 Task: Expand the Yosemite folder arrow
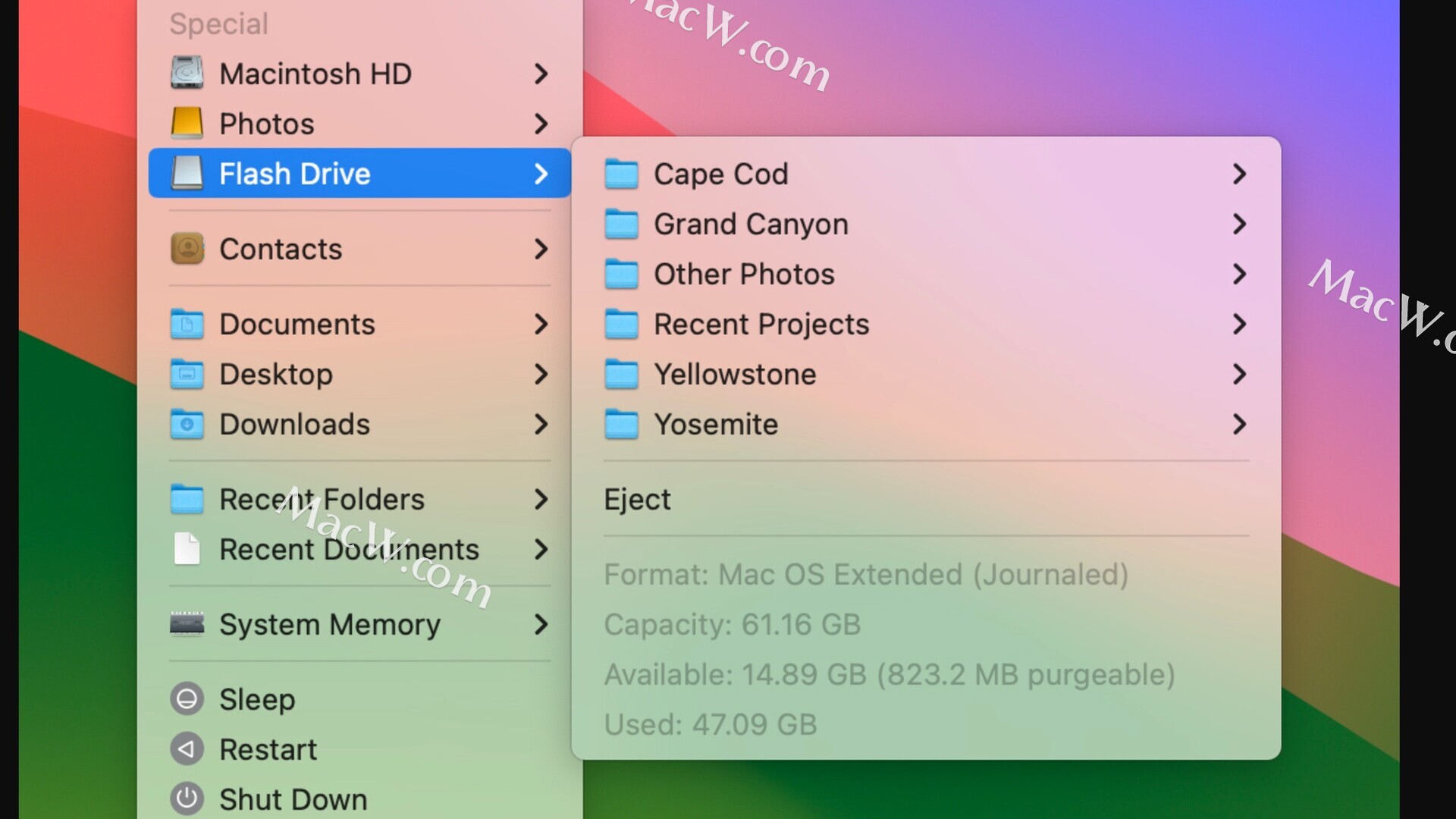(x=1239, y=424)
